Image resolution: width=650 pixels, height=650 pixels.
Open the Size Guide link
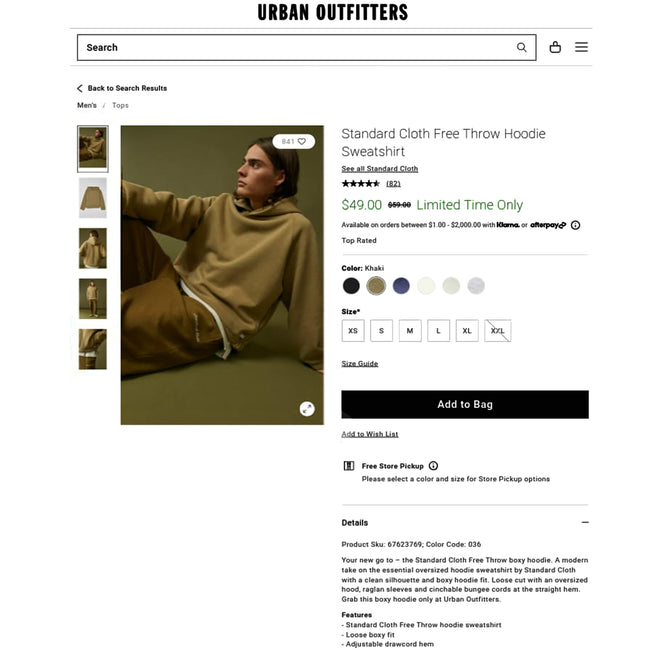tap(359, 364)
